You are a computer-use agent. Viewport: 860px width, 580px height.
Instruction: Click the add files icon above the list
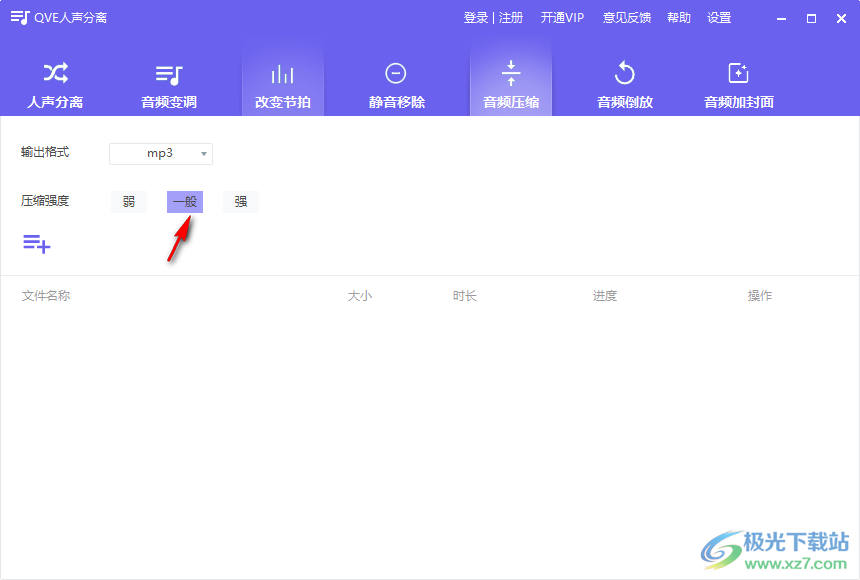pos(36,243)
